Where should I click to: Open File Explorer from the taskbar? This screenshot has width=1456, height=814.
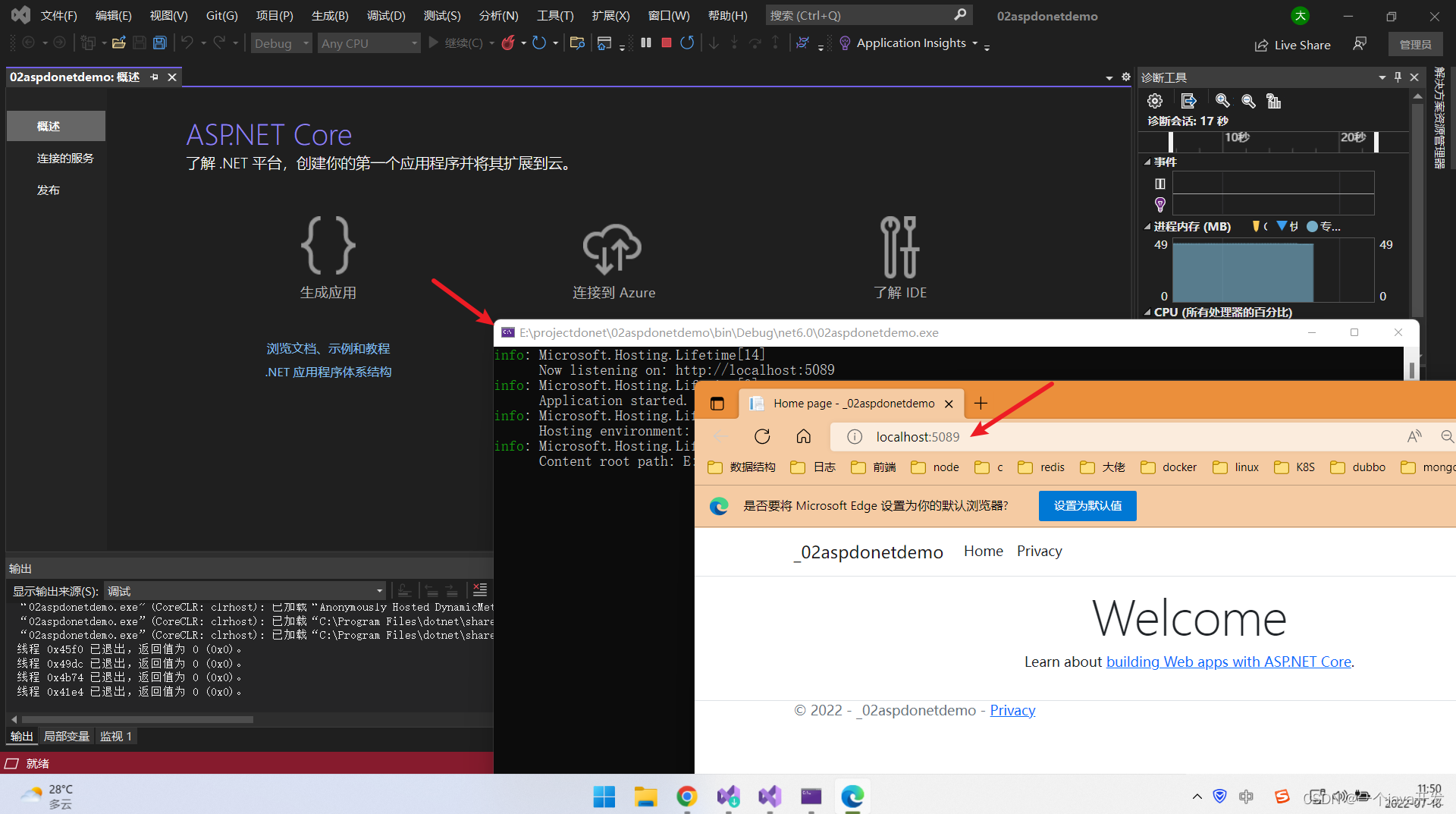pos(645,796)
